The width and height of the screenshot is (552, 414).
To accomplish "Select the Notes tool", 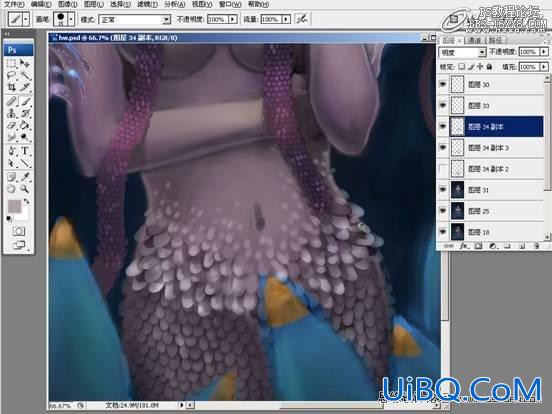I will coord(12,177).
